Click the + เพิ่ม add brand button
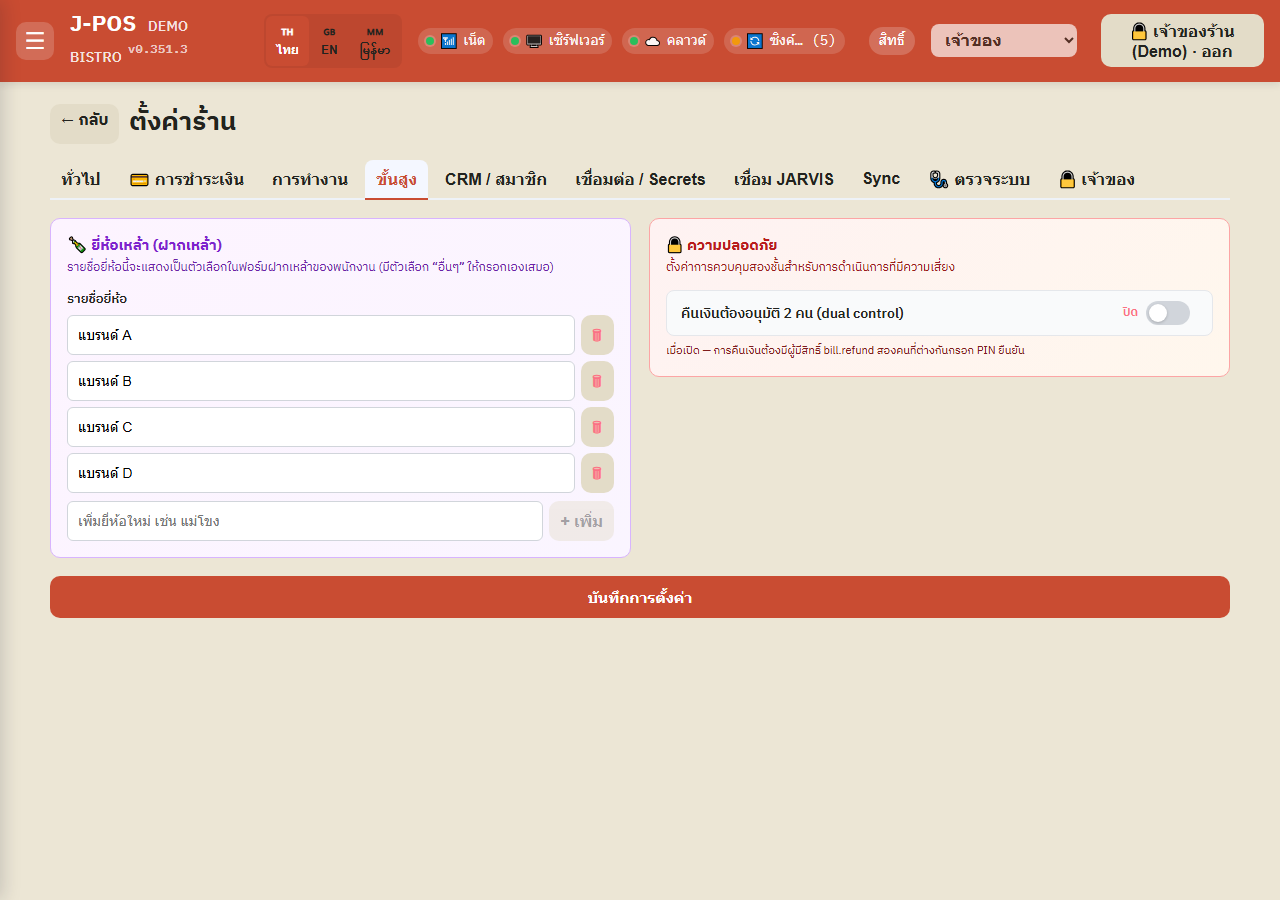The height and width of the screenshot is (900, 1280). (x=581, y=521)
